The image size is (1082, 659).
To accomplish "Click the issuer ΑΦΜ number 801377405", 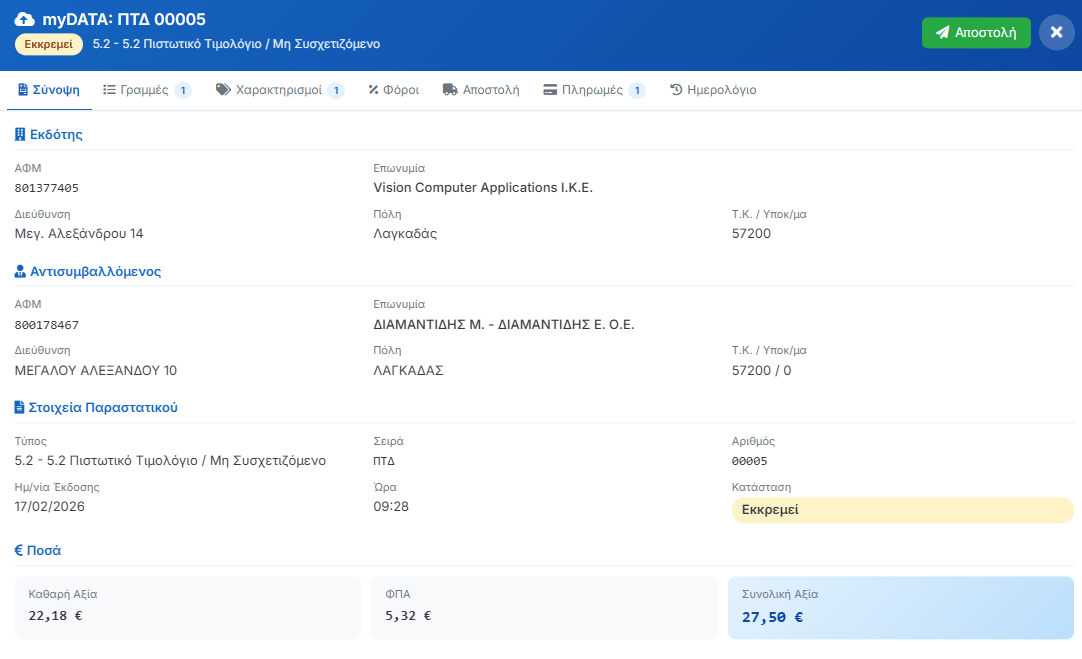I will click(x=47, y=188).
